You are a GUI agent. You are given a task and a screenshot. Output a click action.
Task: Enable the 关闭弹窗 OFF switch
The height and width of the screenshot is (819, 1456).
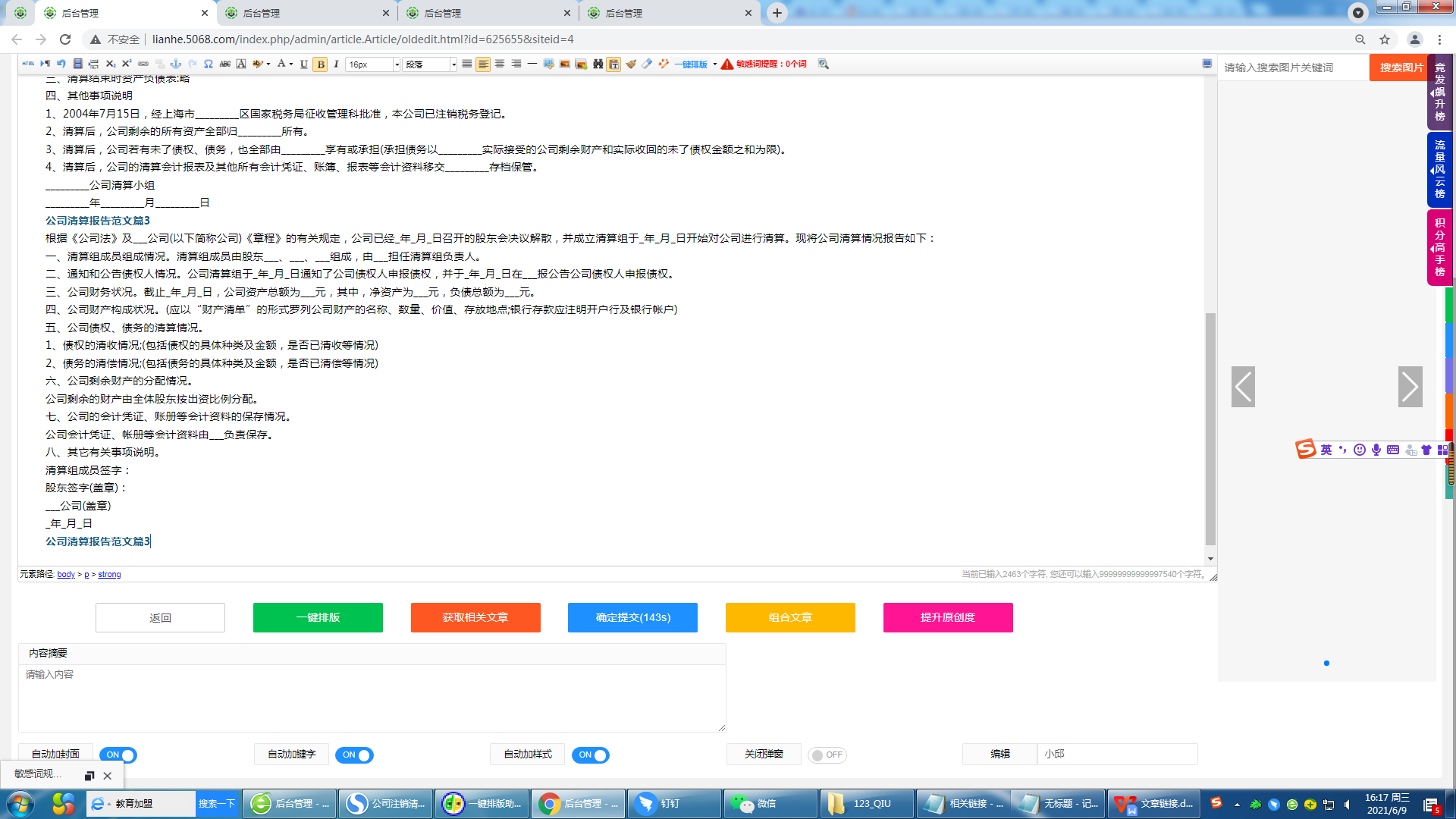(x=827, y=755)
